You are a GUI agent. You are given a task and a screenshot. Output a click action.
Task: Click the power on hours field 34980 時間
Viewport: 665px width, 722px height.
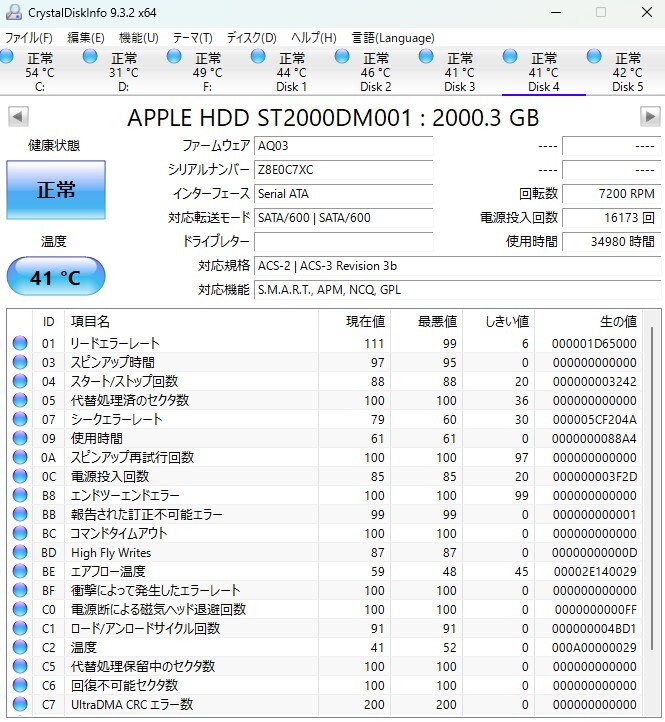tap(612, 242)
